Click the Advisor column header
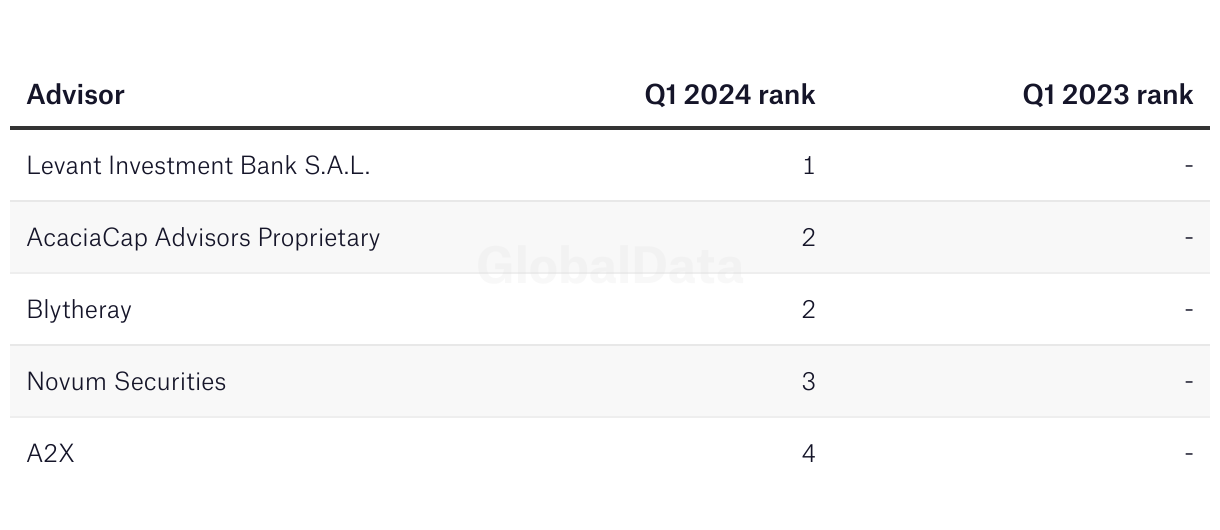The image size is (1220, 530). pyautogui.click(x=75, y=95)
